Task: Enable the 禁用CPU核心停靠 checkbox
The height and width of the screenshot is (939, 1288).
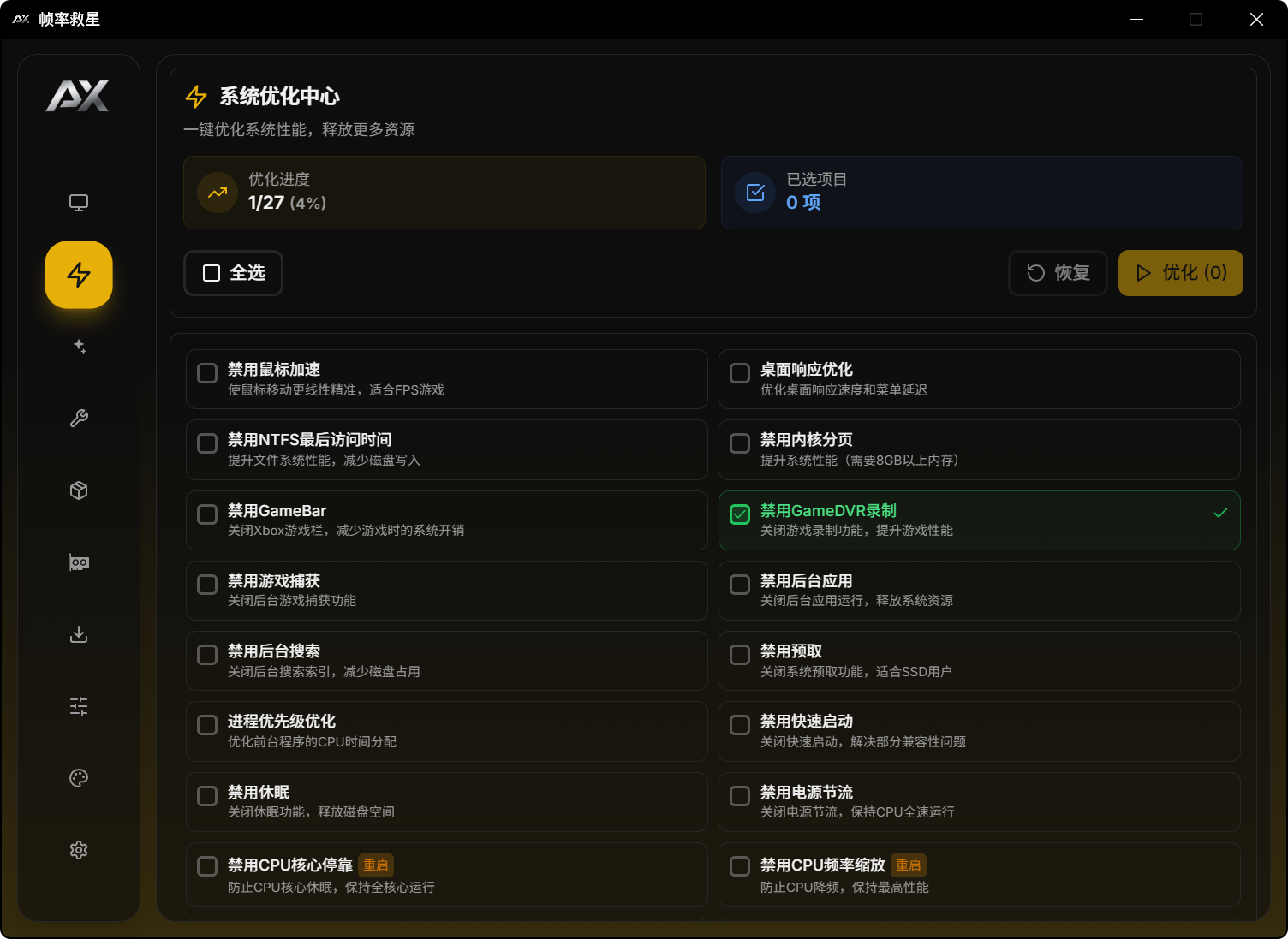Action: click(x=207, y=866)
